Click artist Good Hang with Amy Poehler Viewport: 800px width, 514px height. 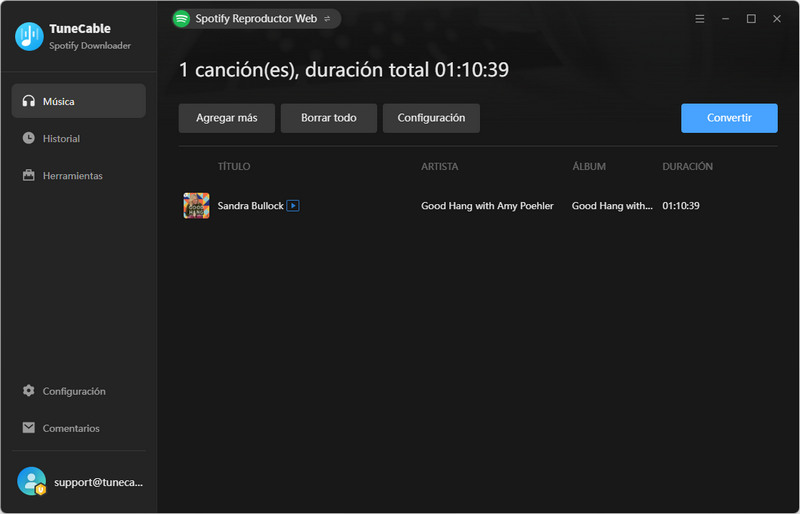[x=487, y=206]
